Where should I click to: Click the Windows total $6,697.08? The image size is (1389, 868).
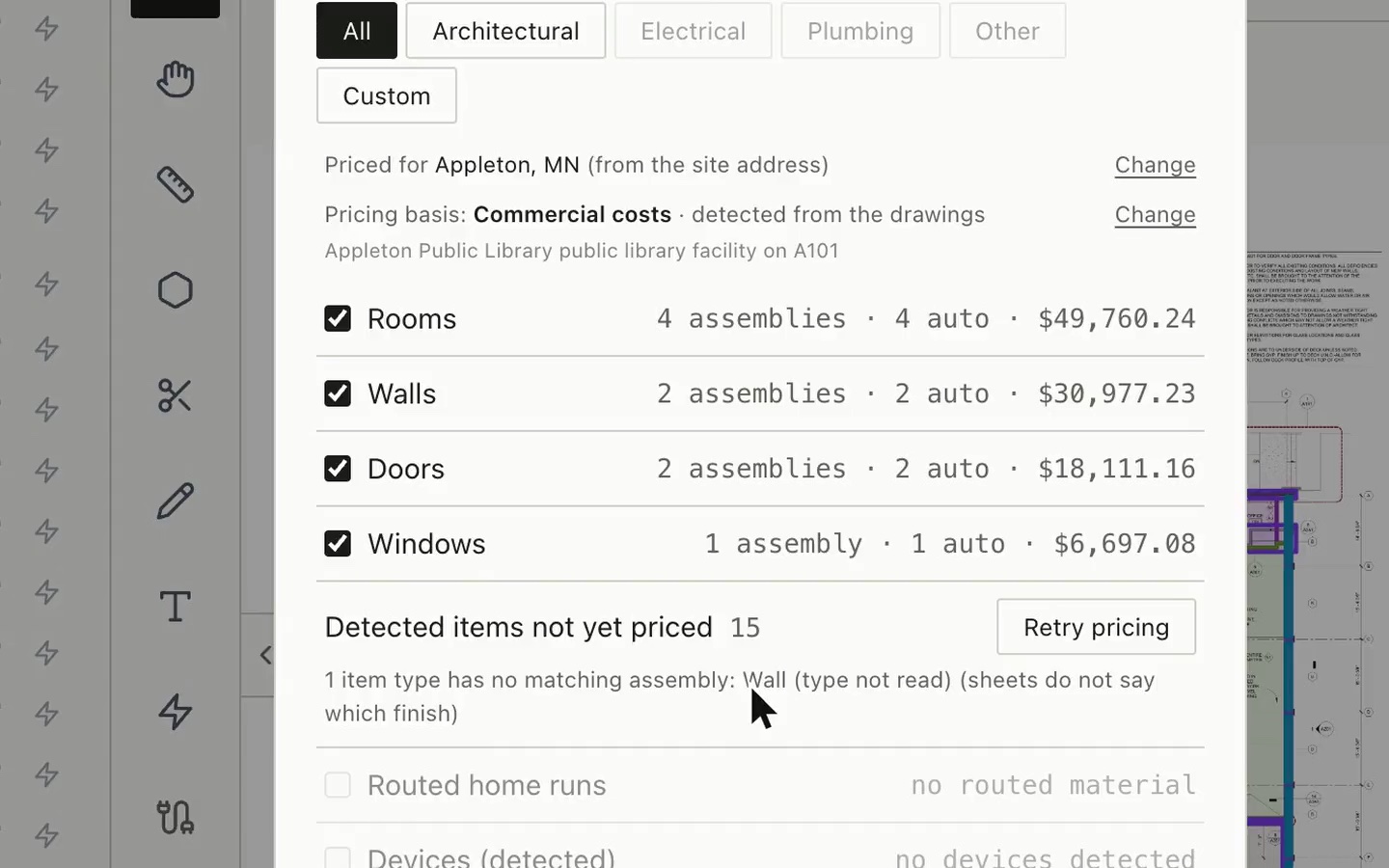(1124, 543)
